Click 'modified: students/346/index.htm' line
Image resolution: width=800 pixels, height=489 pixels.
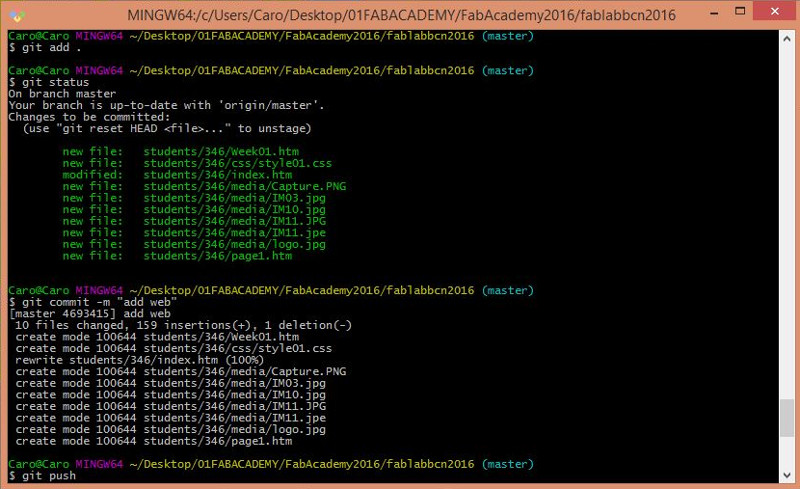tap(177, 175)
